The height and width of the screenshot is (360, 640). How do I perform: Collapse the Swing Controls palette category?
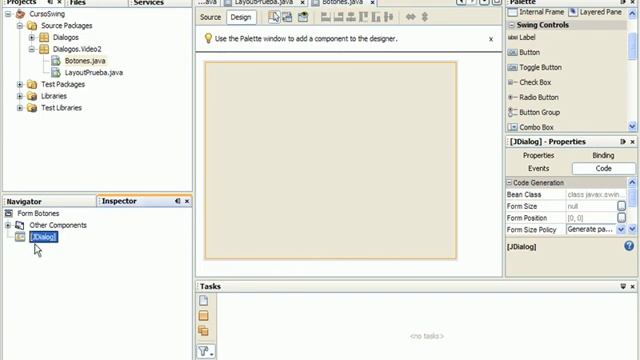click(x=511, y=25)
